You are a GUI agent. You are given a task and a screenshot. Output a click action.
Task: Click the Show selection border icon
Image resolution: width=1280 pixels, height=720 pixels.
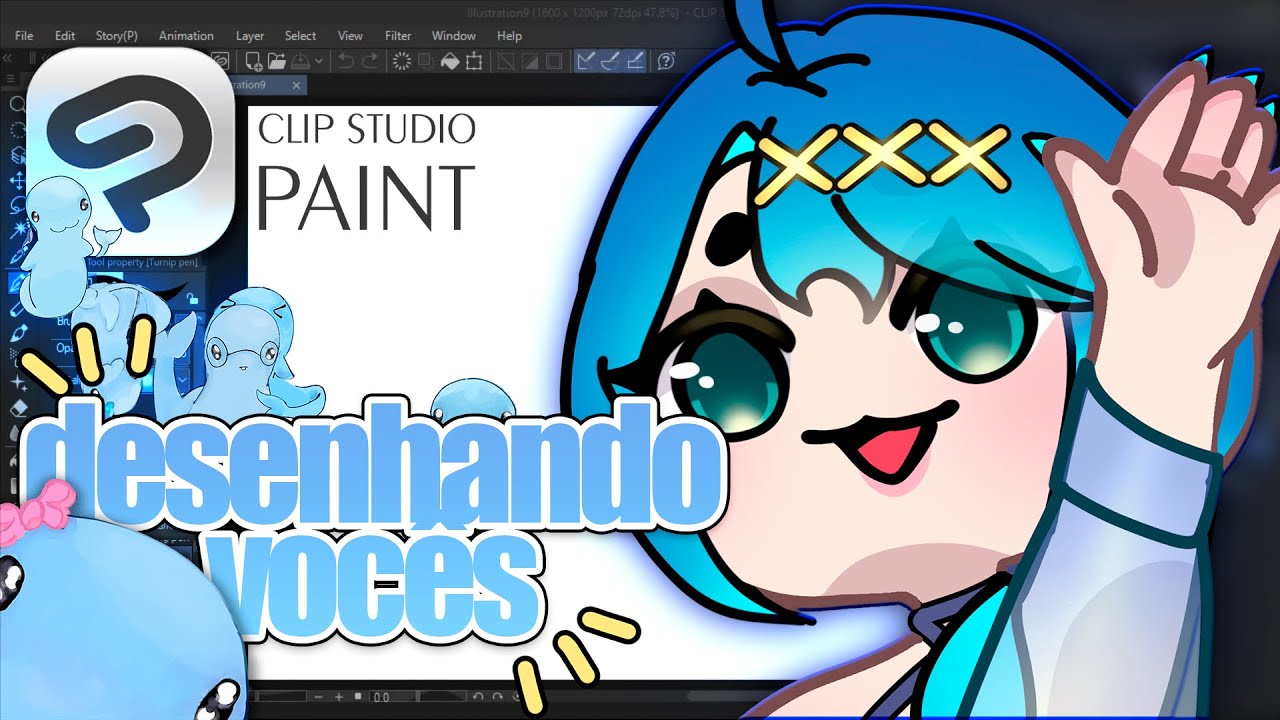tap(554, 61)
